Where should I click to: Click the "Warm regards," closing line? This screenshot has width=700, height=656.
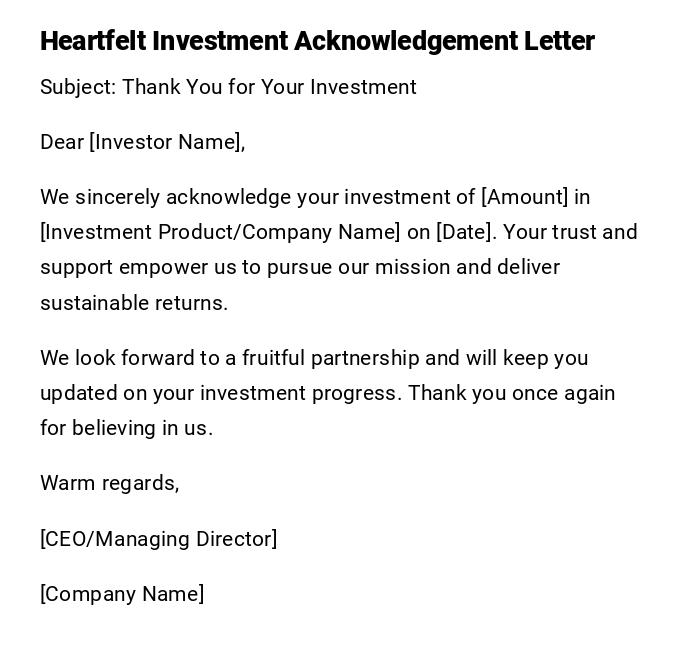pyautogui.click(x=109, y=483)
